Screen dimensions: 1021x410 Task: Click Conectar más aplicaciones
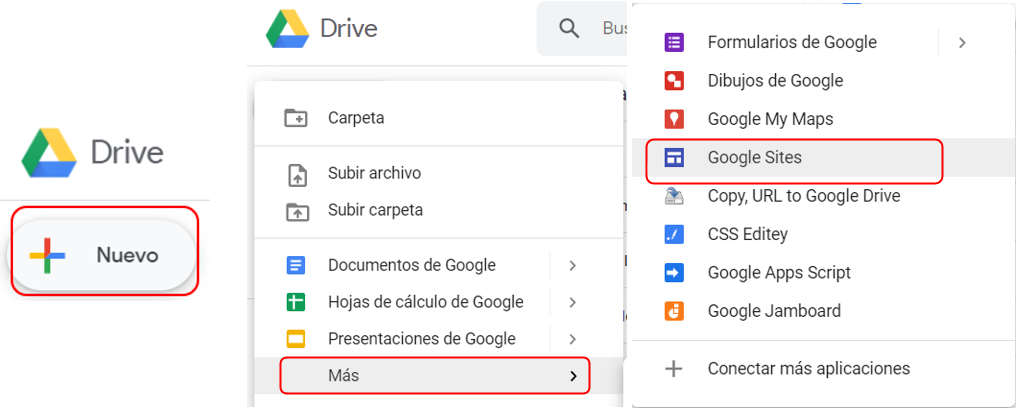point(808,368)
